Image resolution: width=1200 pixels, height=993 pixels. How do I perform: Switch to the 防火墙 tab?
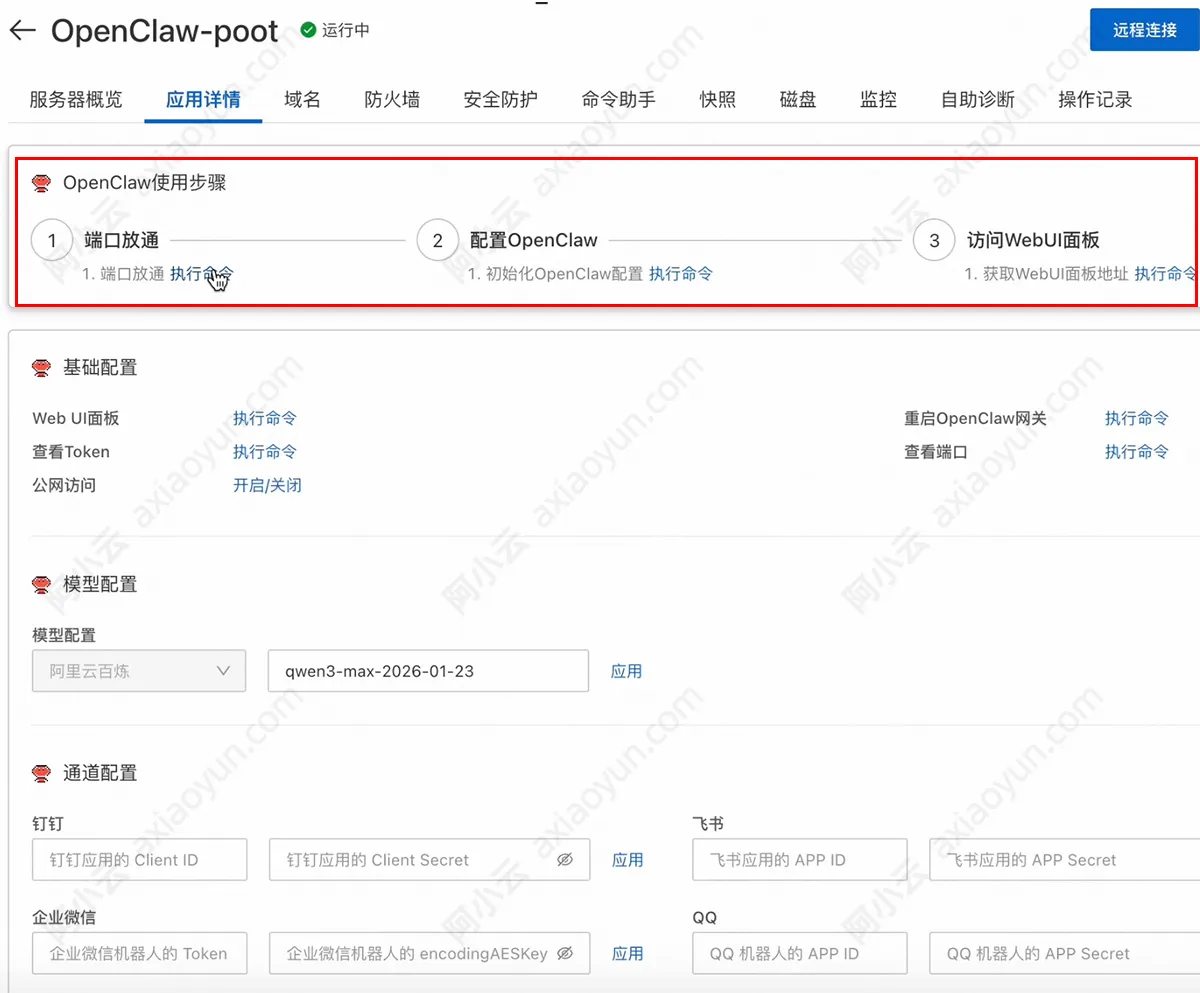[x=392, y=99]
